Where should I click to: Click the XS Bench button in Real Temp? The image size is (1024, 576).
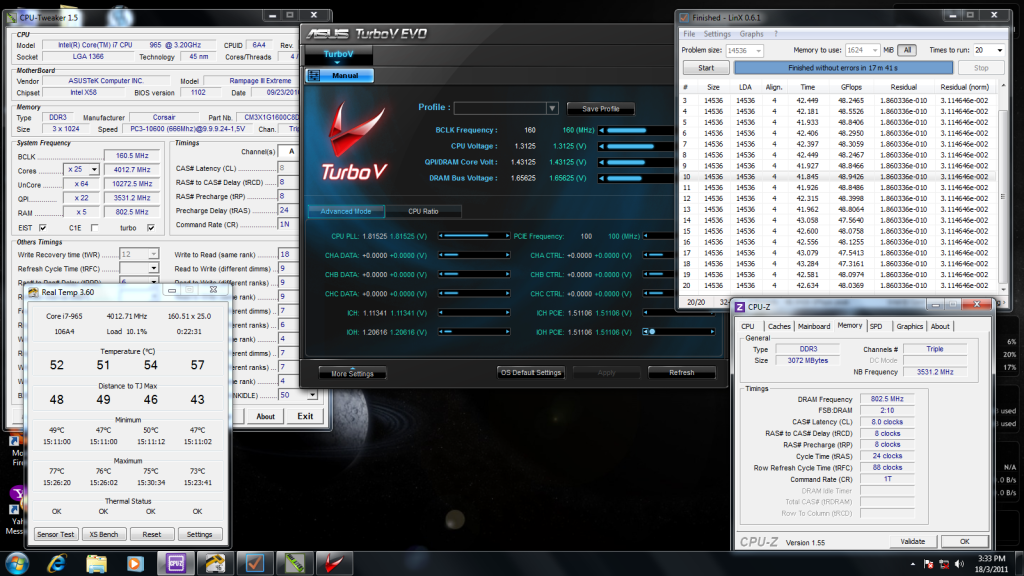coord(104,534)
